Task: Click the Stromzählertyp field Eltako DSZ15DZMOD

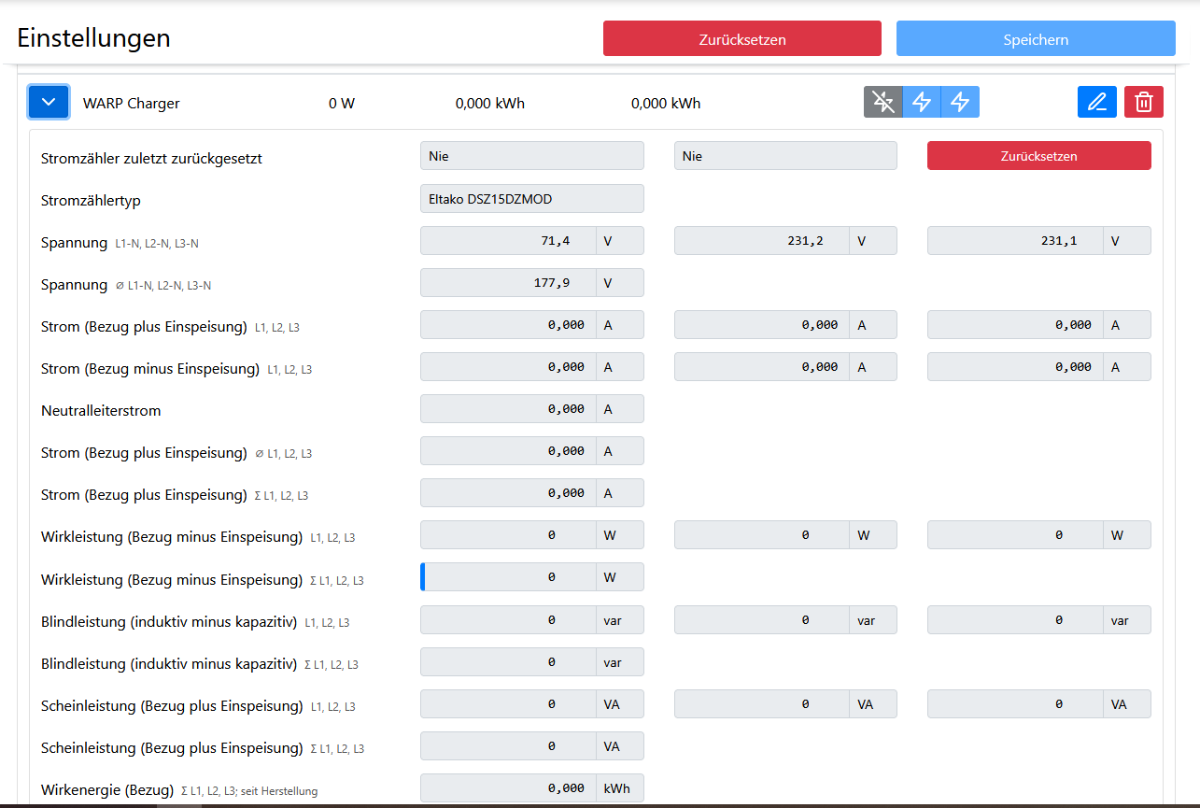Action: point(532,199)
